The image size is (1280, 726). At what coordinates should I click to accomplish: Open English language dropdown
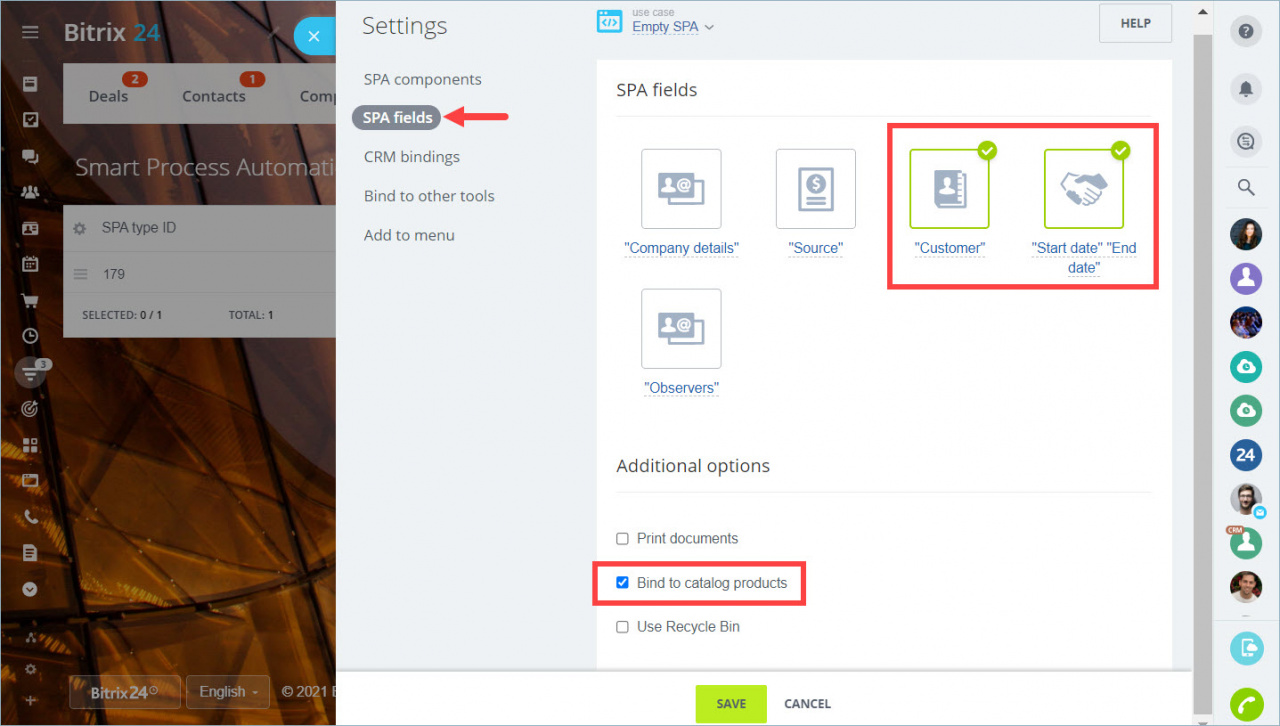coord(228,691)
